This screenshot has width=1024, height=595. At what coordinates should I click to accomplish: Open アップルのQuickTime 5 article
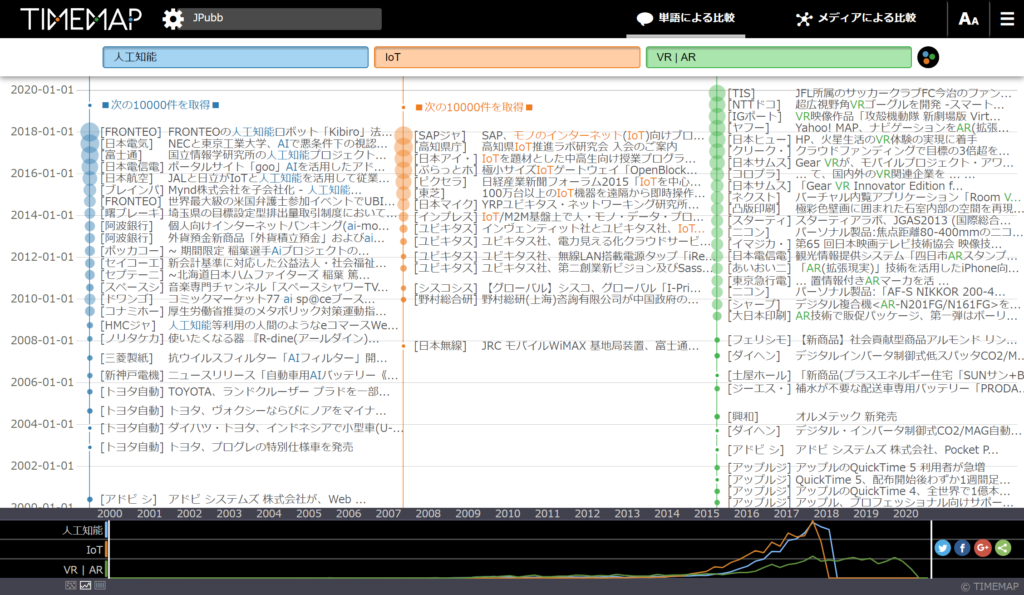click(x=856, y=468)
